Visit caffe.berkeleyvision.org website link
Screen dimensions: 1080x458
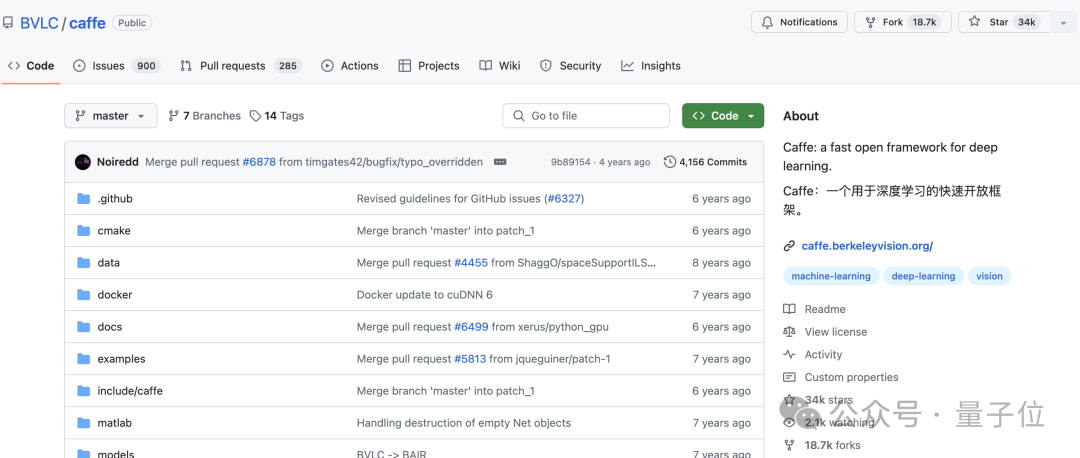(867, 246)
